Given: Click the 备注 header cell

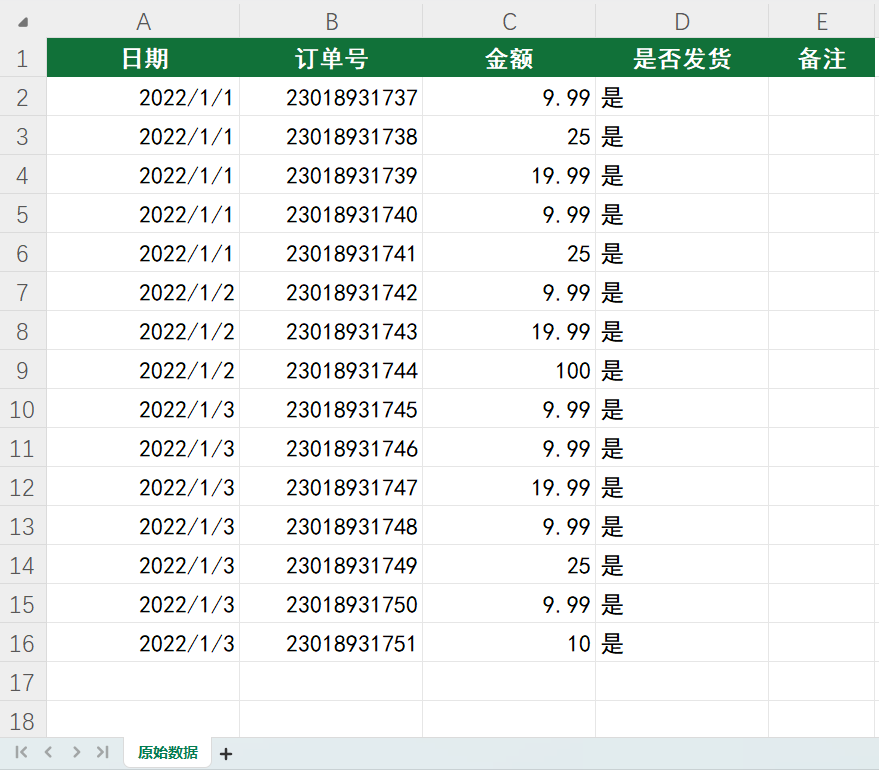Looking at the screenshot, I should pos(822,58).
